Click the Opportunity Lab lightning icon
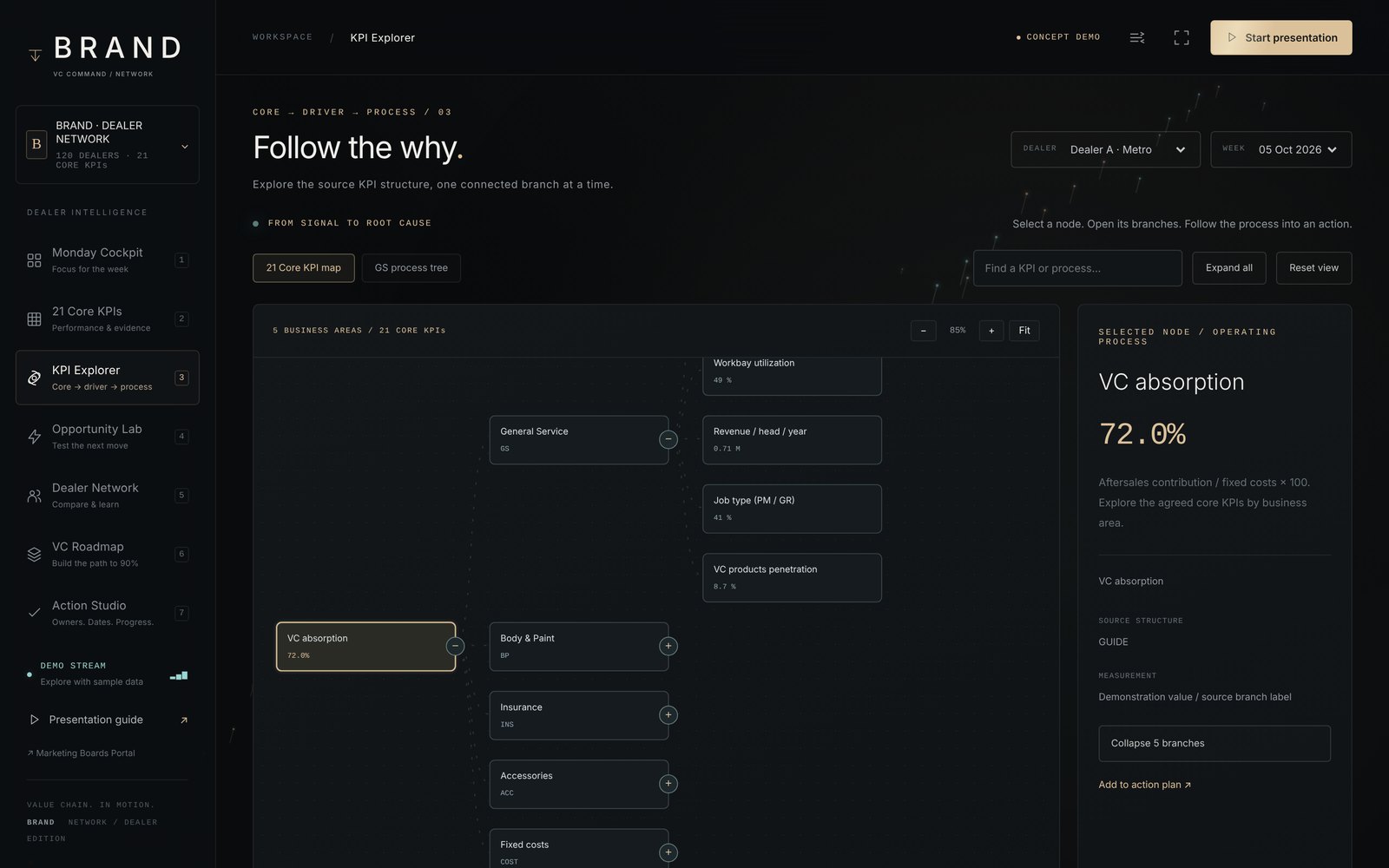Viewport: 1389px width, 868px height. (34, 437)
